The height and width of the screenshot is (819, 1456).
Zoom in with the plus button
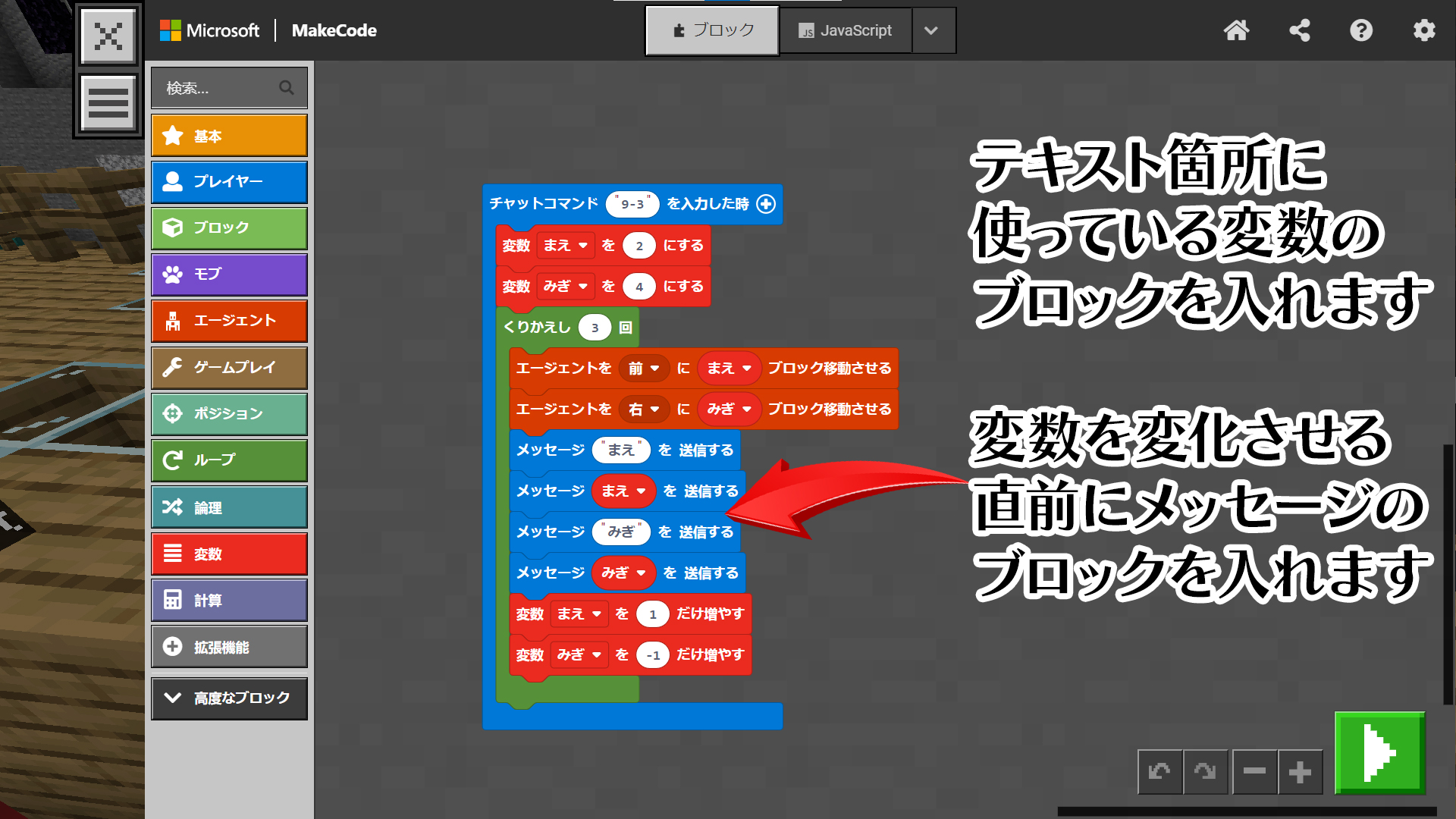pos(1300,772)
